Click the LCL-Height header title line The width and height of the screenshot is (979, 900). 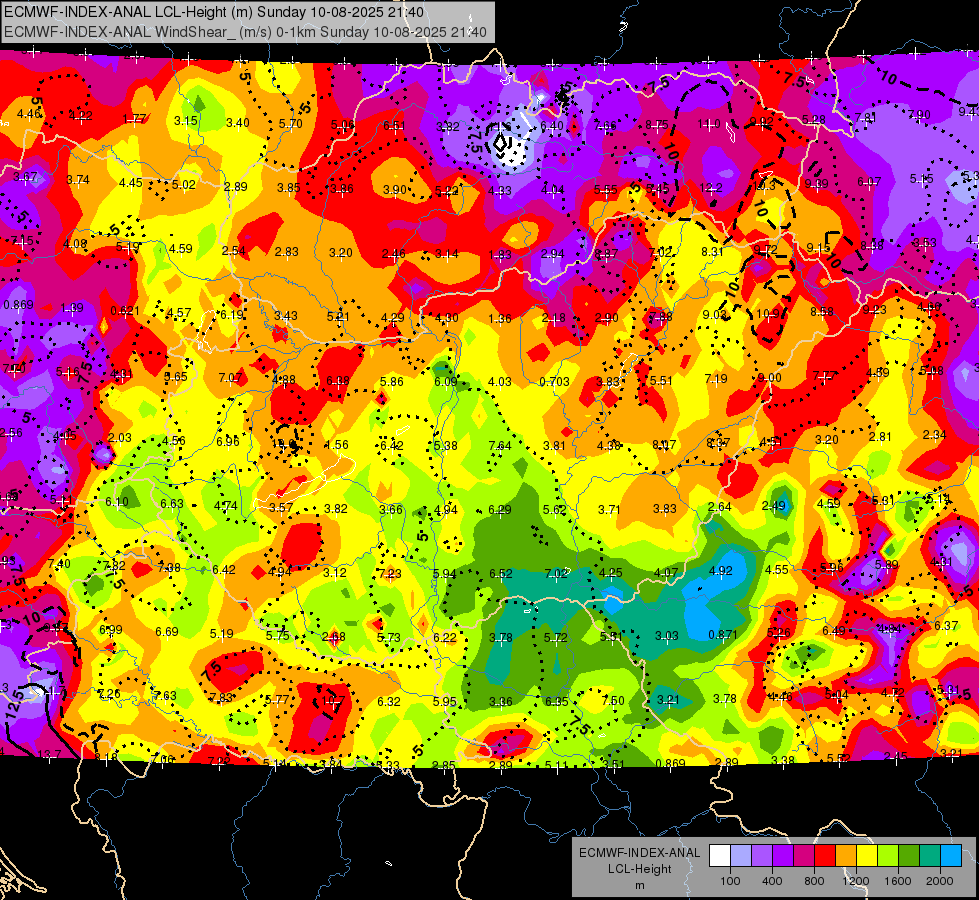214,12
